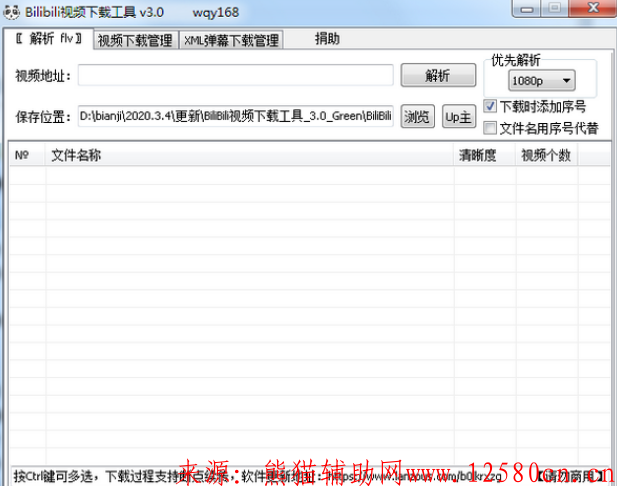Open the 1080p resolution dropdown

click(x=541, y=80)
